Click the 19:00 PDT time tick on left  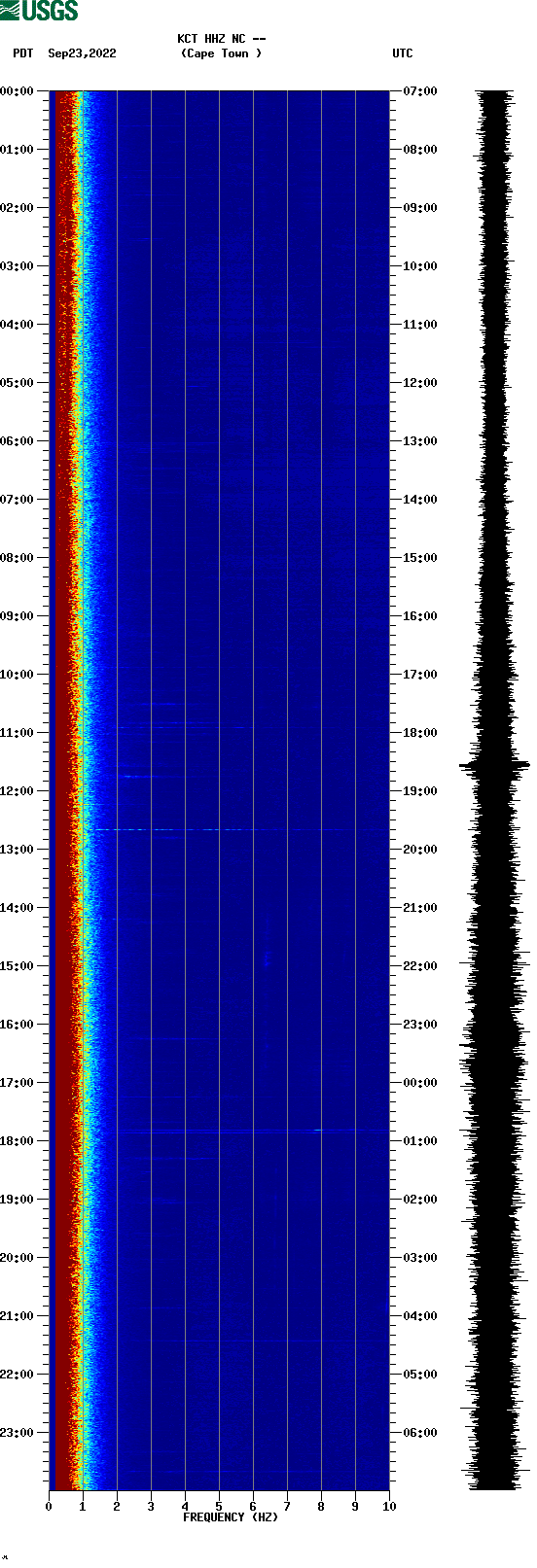17,1200
